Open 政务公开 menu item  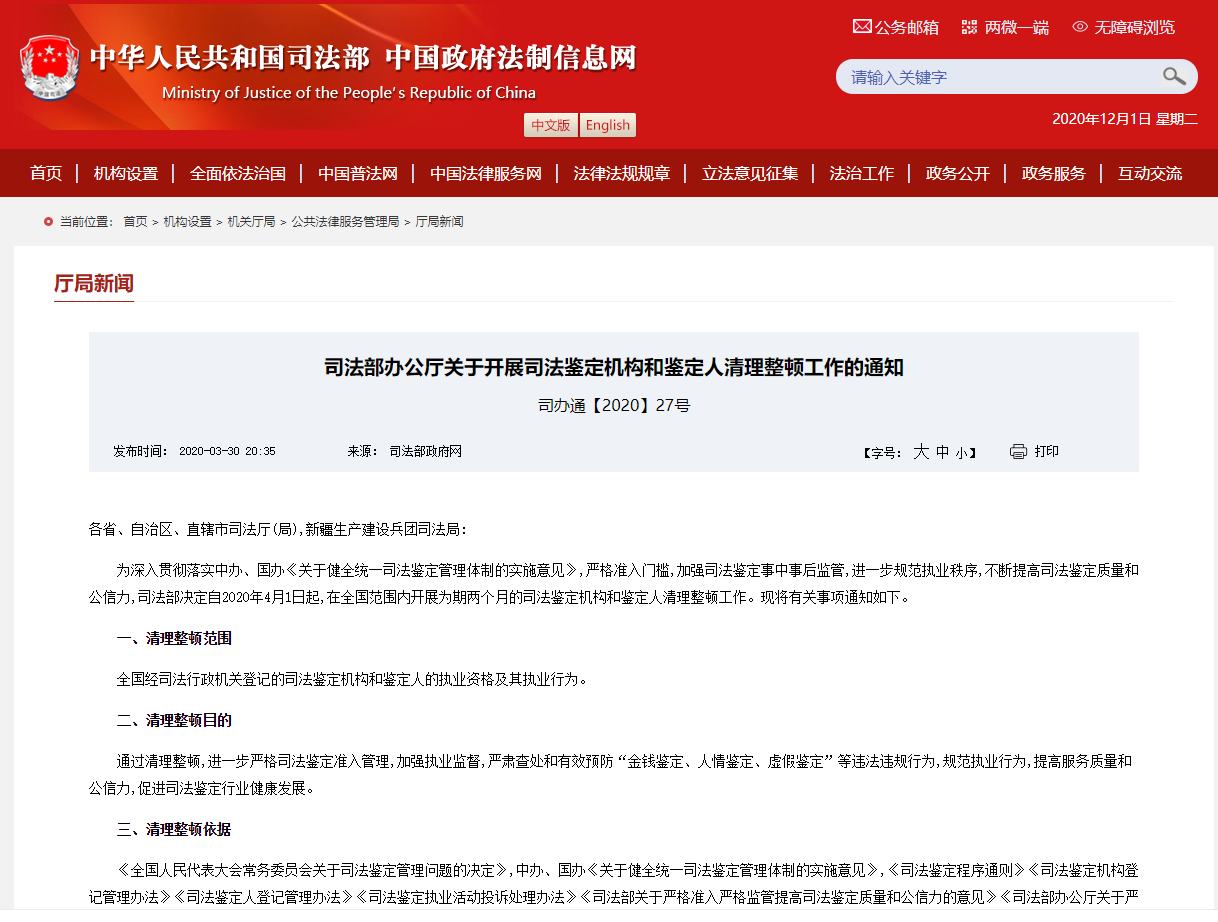(958, 173)
